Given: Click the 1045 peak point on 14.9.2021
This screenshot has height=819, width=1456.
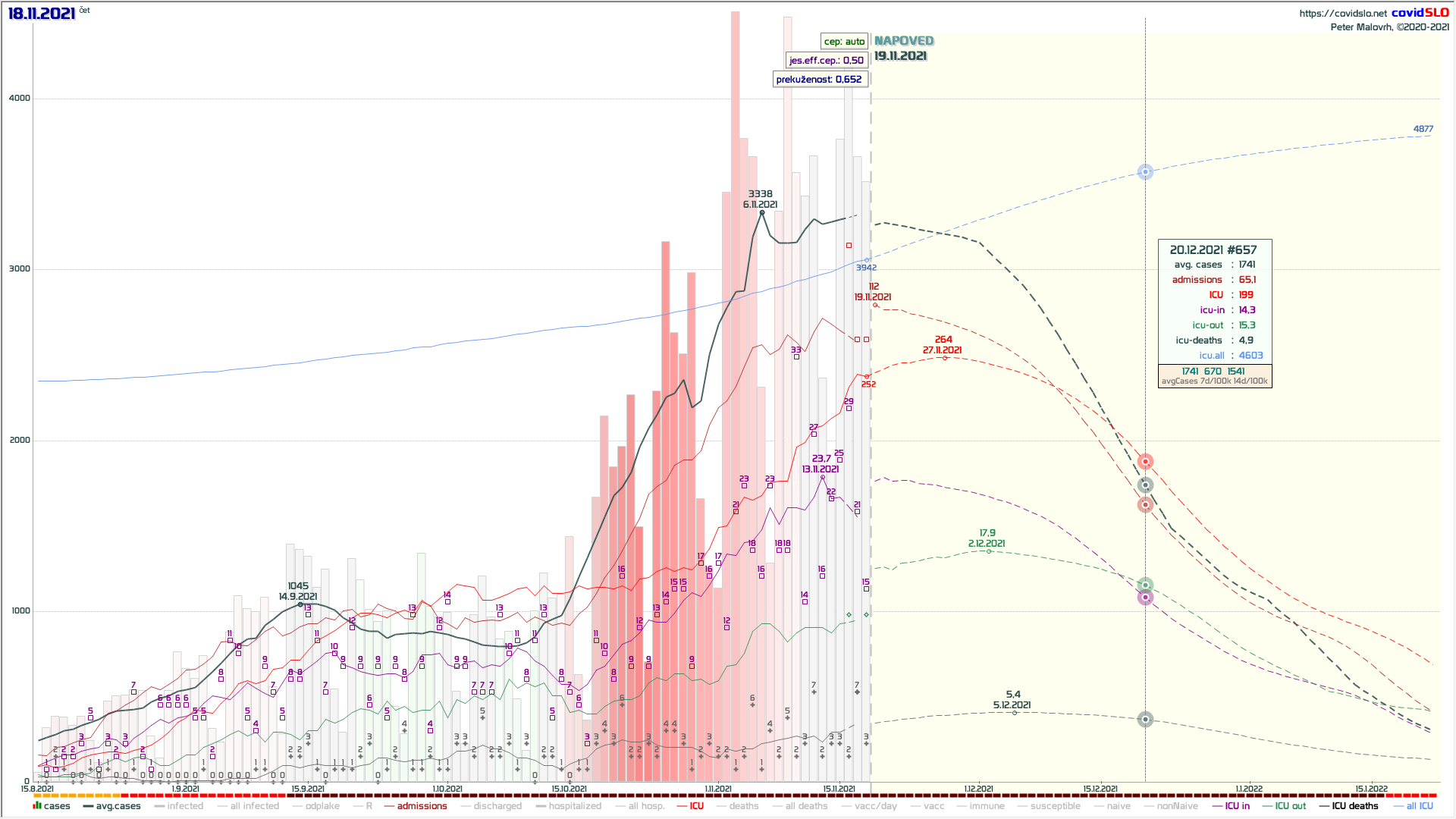Looking at the screenshot, I should 300,604.
